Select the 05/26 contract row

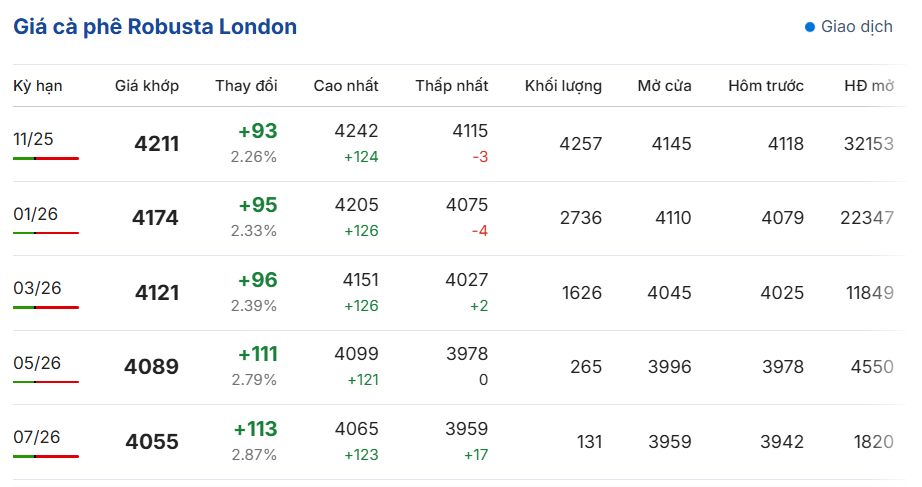coord(459,367)
